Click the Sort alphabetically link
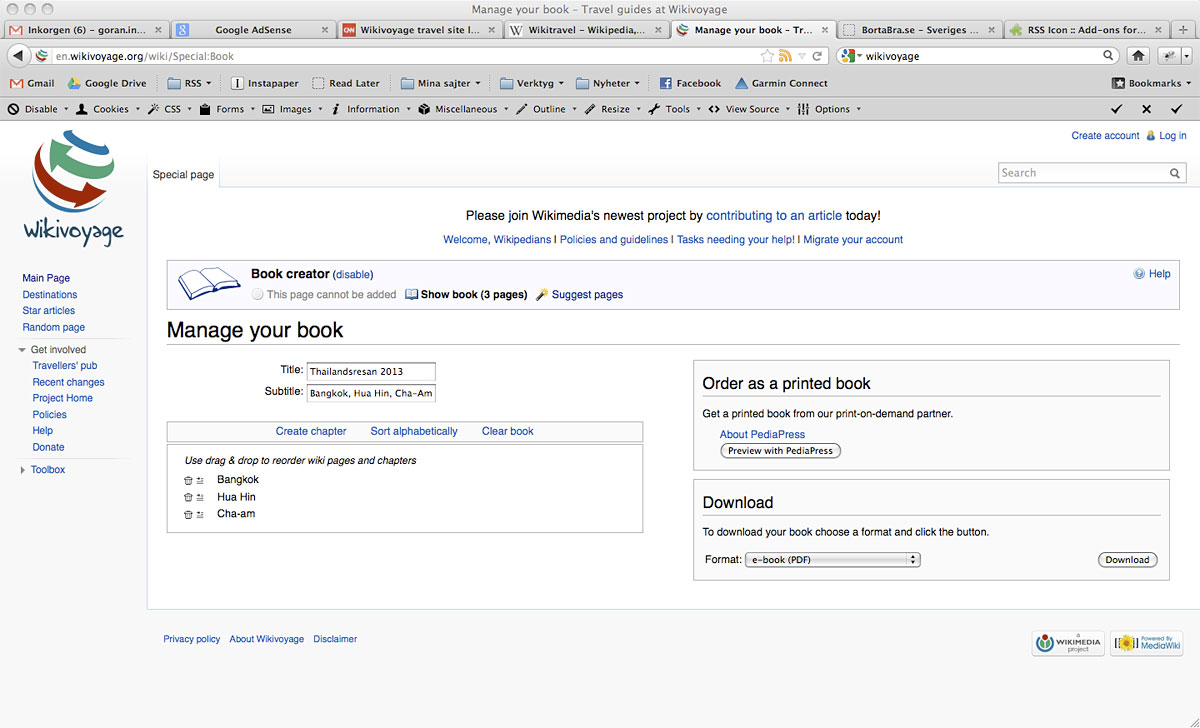This screenshot has width=1200, height=728. (x=414, y=431)
